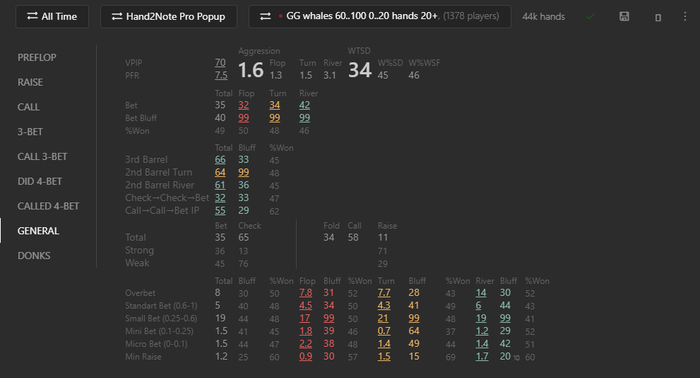Switch to the PREFLOP tab

37,58
